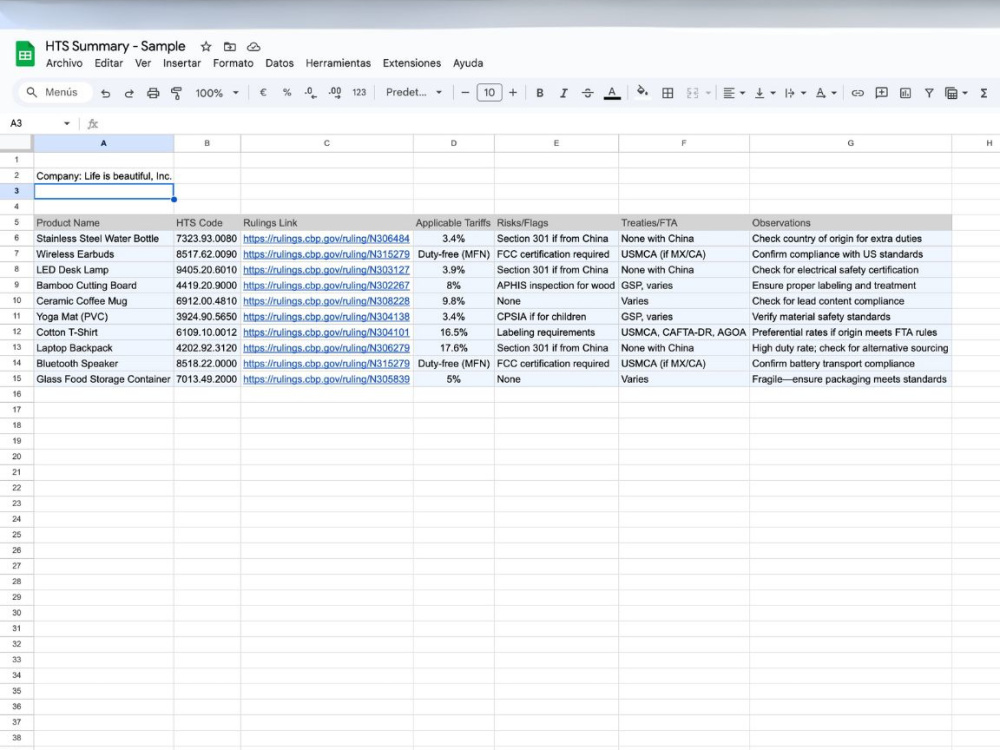
Task: Open ruling link N303127
Action: (326, 270)
